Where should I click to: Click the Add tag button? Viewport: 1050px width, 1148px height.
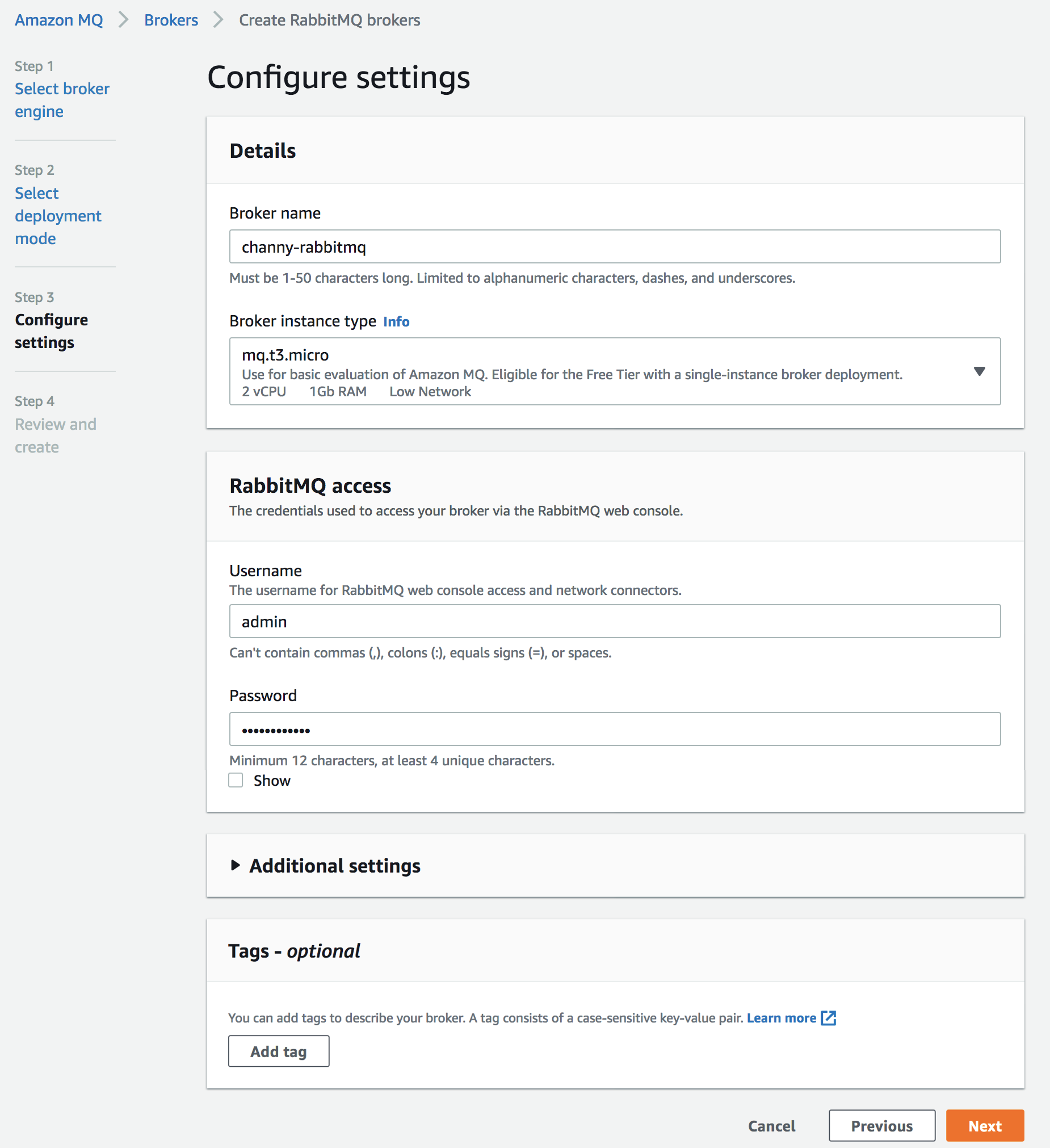click(x=278, y=1051)
